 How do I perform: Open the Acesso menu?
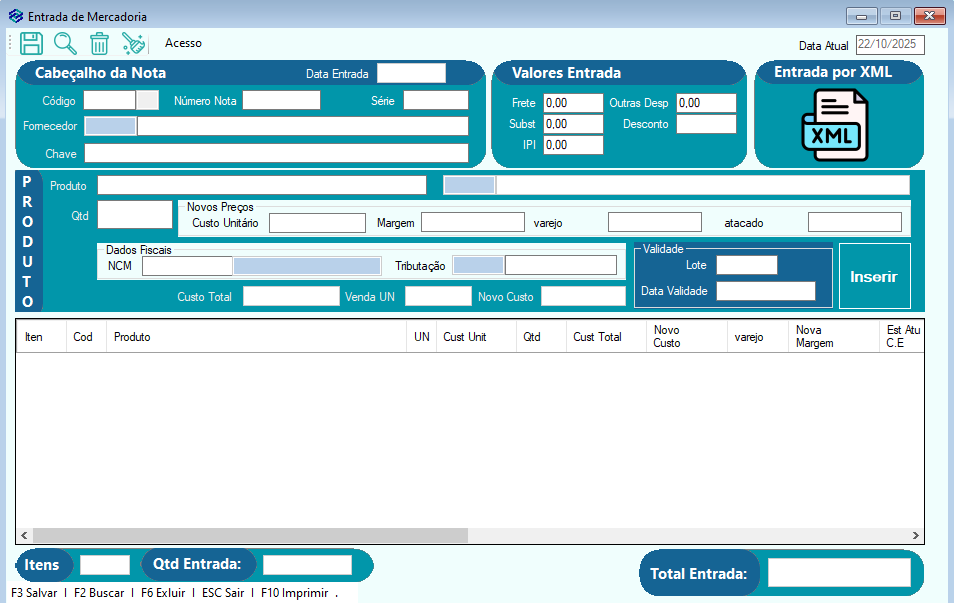pos(183,43)
